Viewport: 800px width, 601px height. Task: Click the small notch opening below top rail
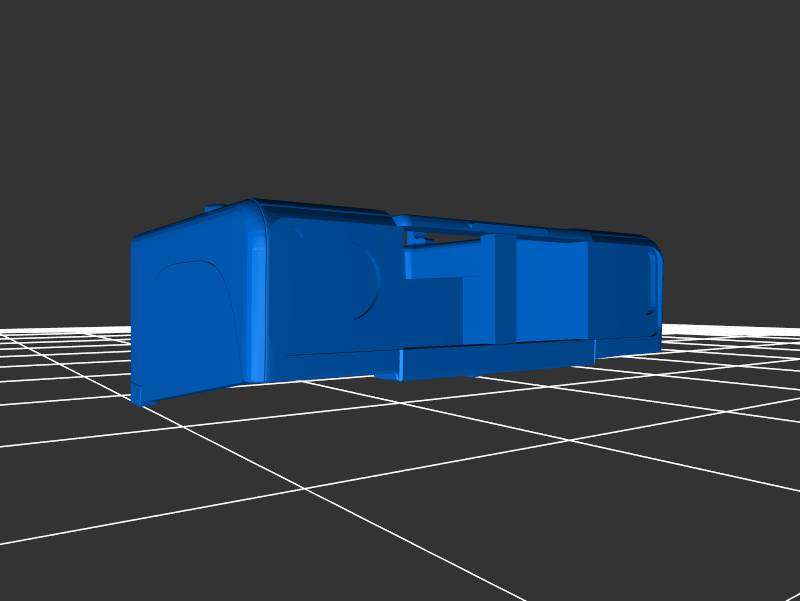click(422, 238)
